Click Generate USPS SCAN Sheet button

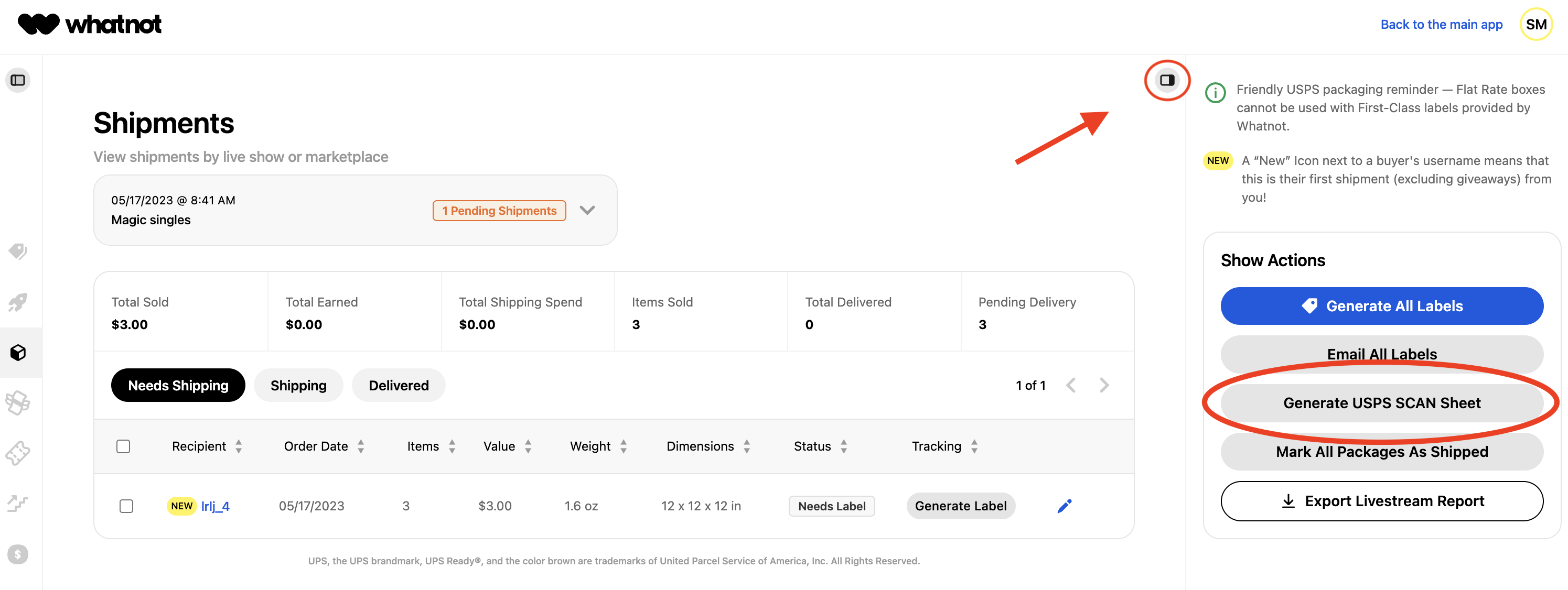tap(1381, 402)
